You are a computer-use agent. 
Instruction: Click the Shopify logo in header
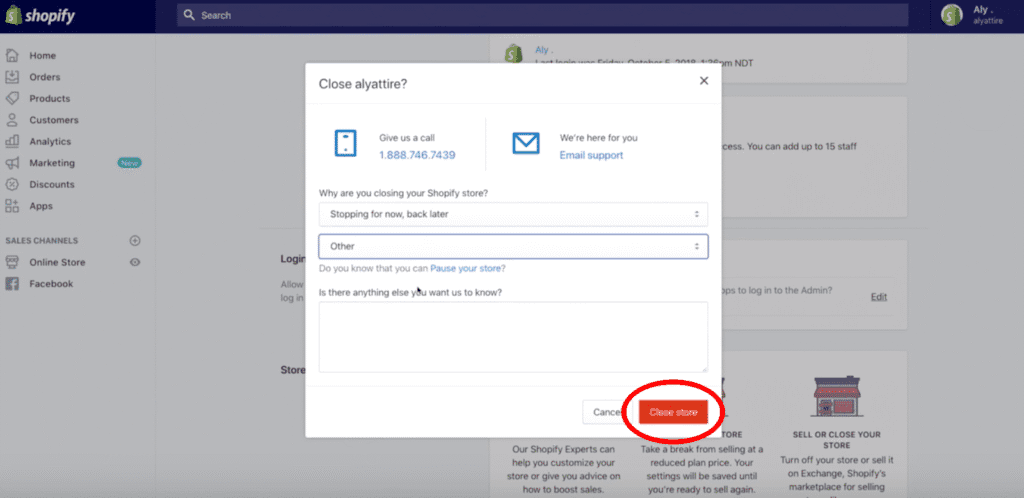pyautogui.click(x=39, y=16)
